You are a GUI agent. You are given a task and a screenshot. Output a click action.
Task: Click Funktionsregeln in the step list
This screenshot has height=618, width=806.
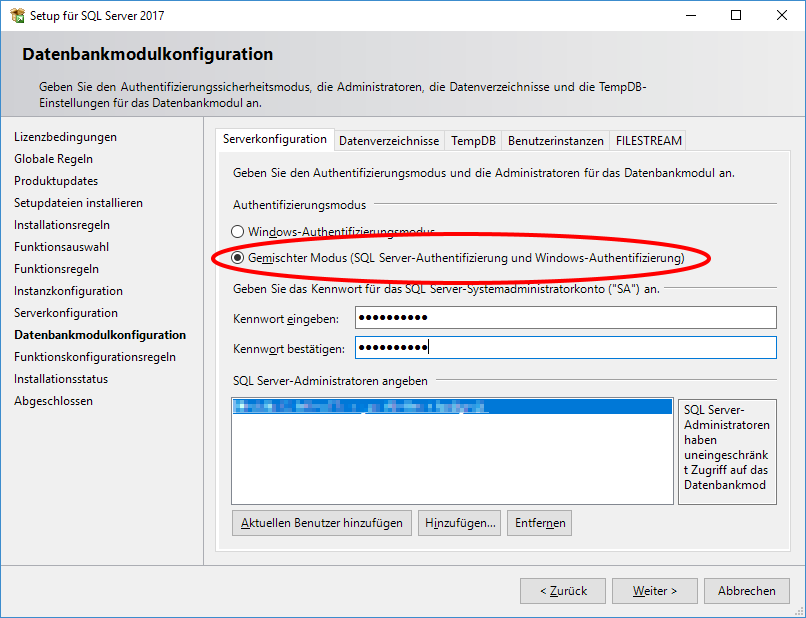pos(57,269)
